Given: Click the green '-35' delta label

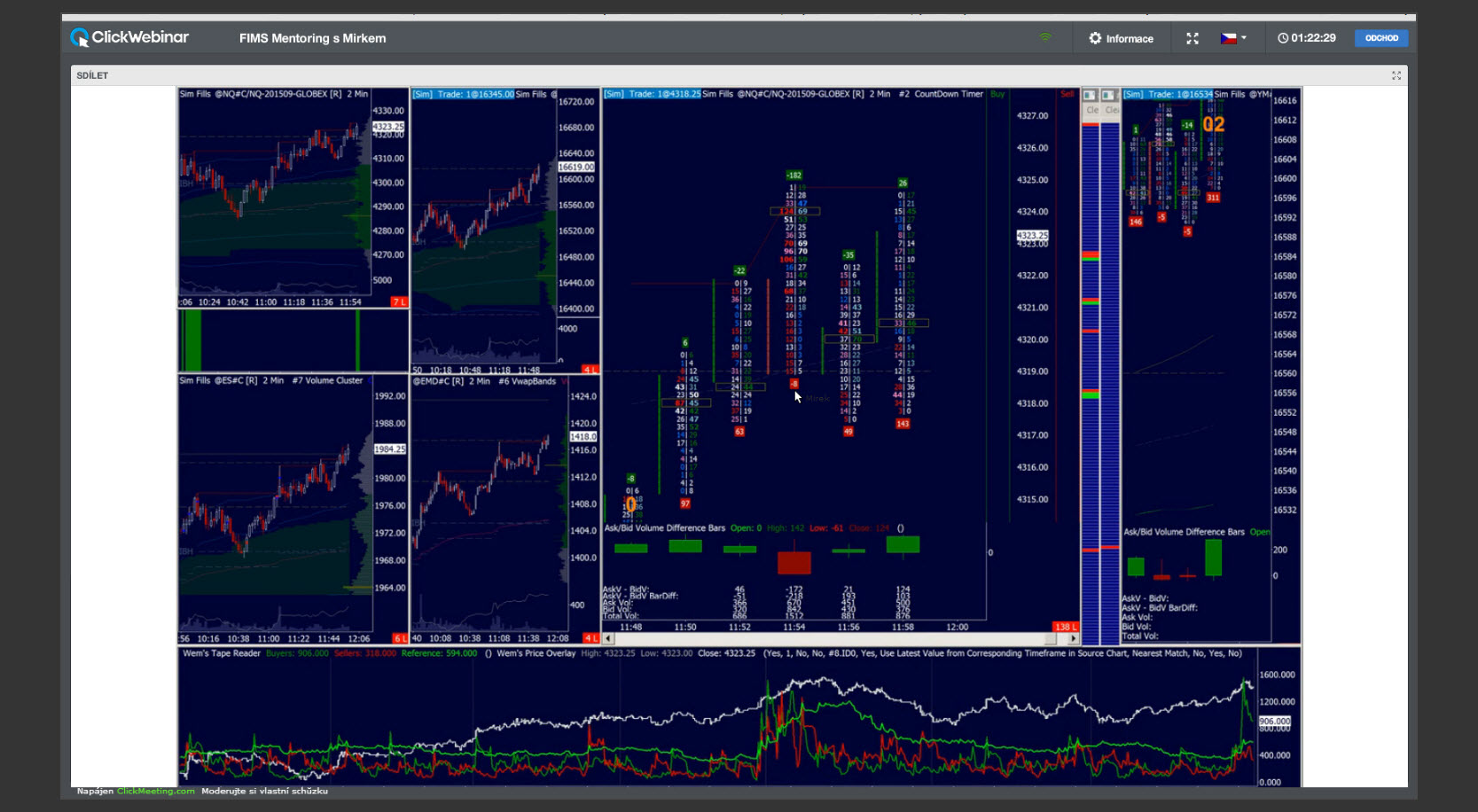Looking at the screenshot, I should pos(848,255).
